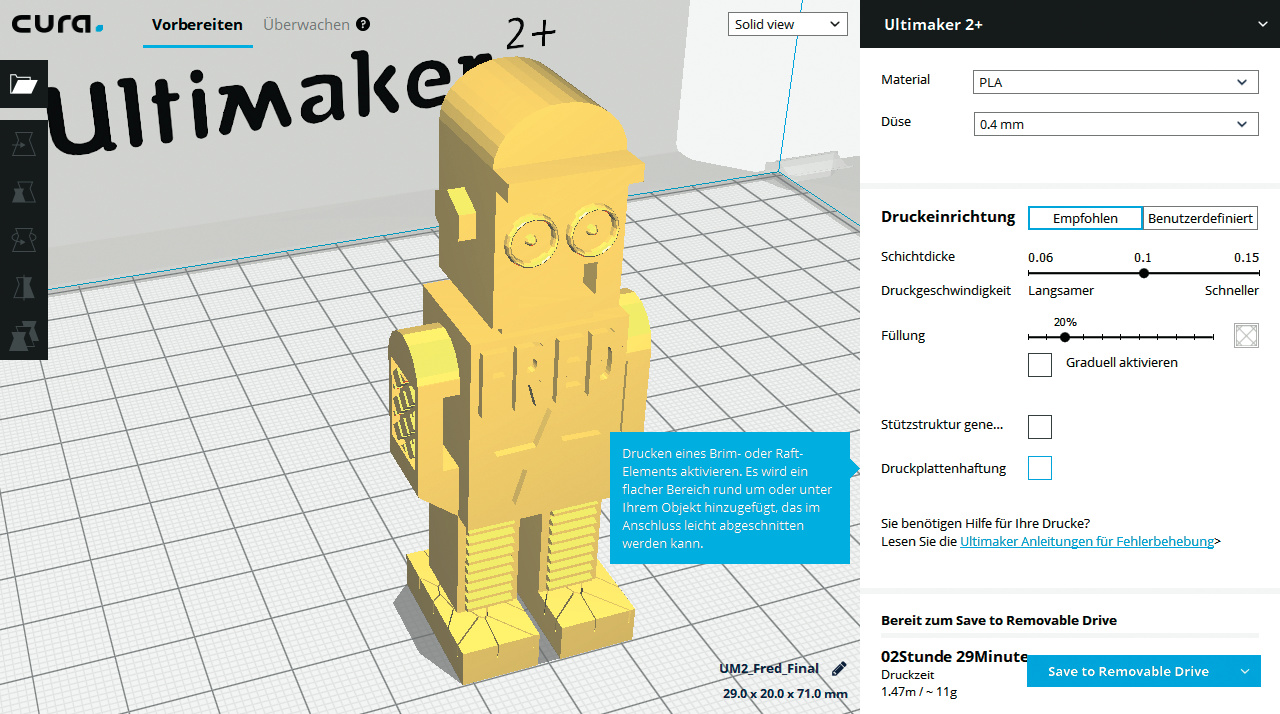
Task: Click the Bereit zum Save to Removable Drive text
Action: (x=999, y=620)
